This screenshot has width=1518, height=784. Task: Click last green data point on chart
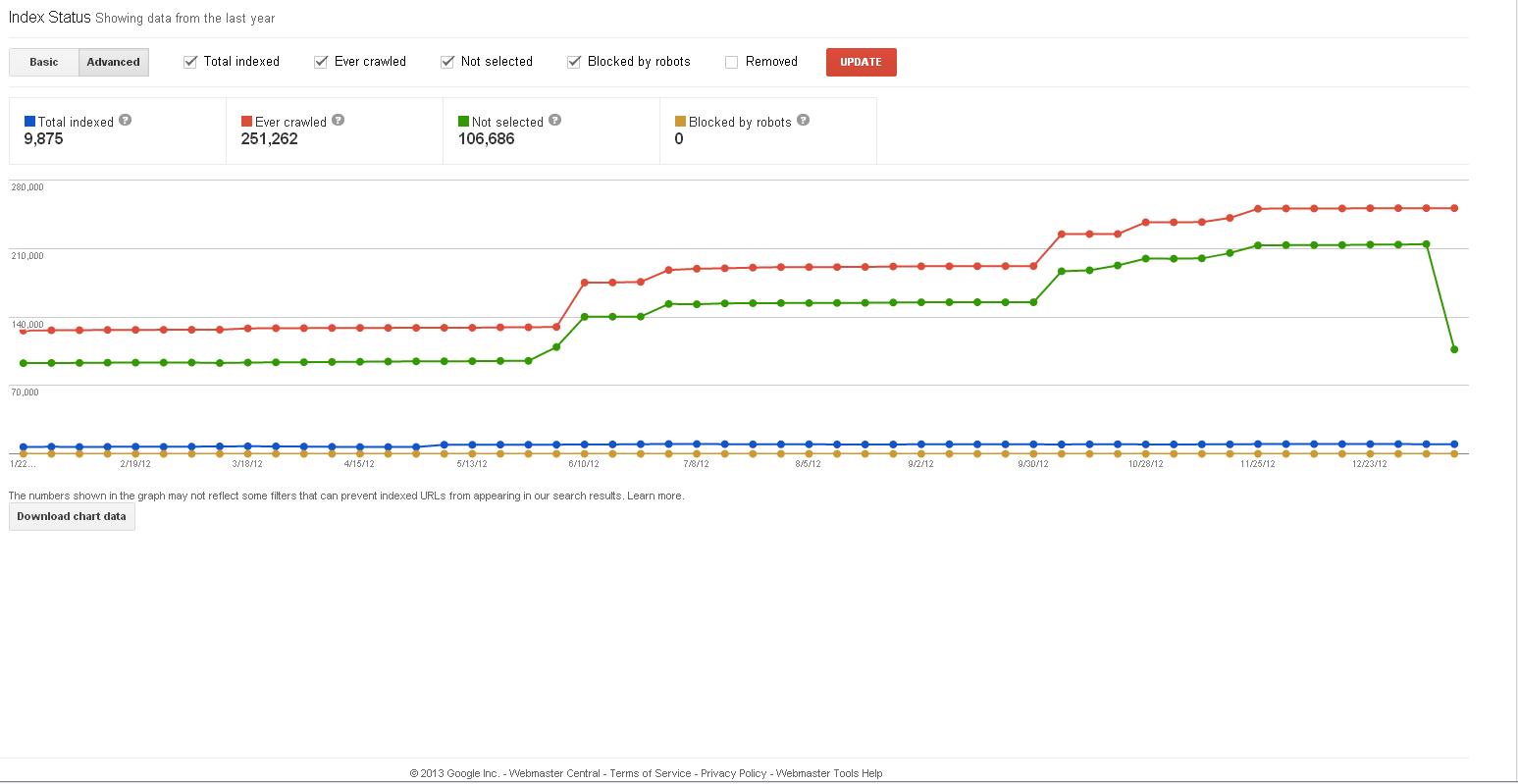1454,349
